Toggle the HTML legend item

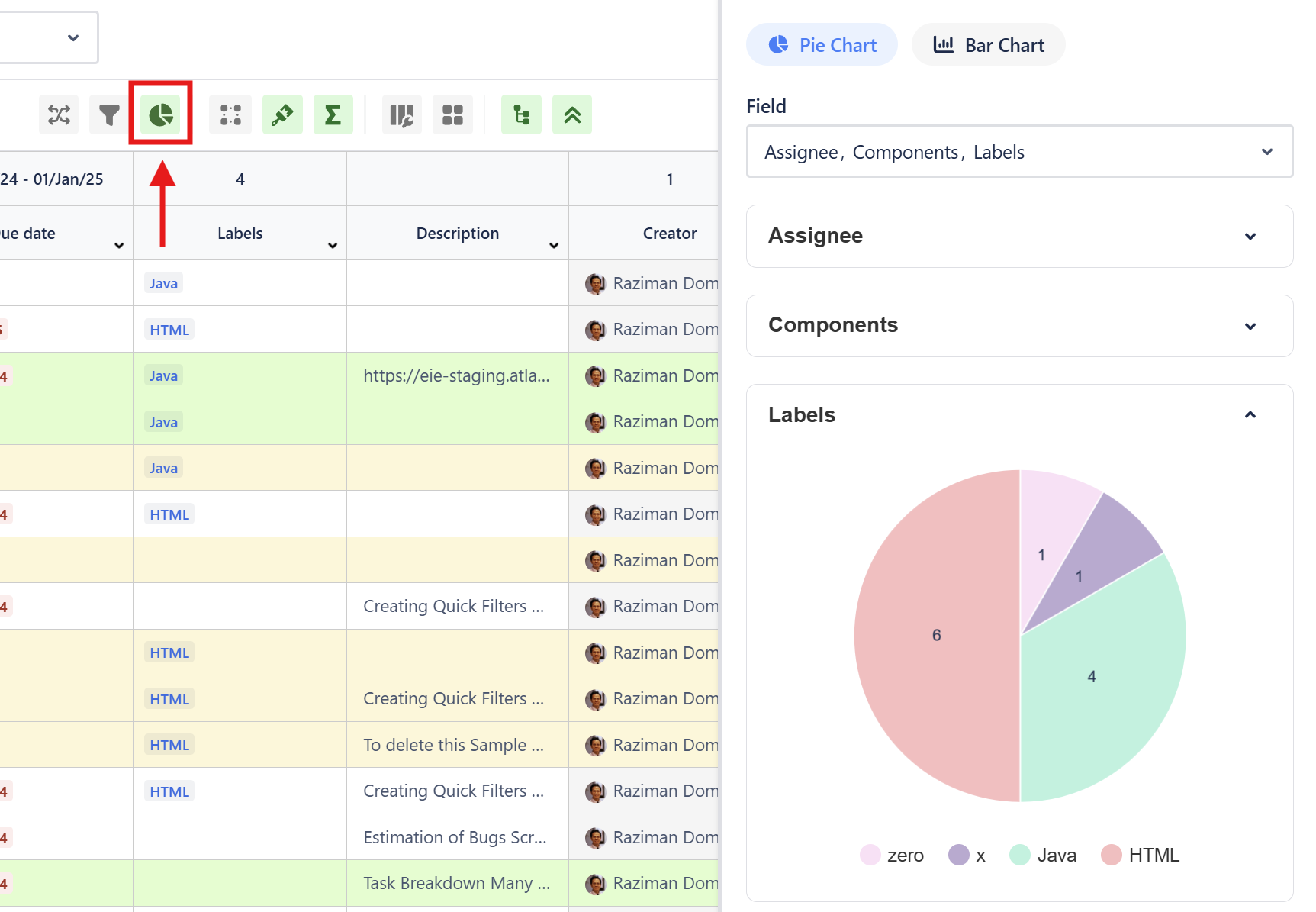[x=1141, y=855]
